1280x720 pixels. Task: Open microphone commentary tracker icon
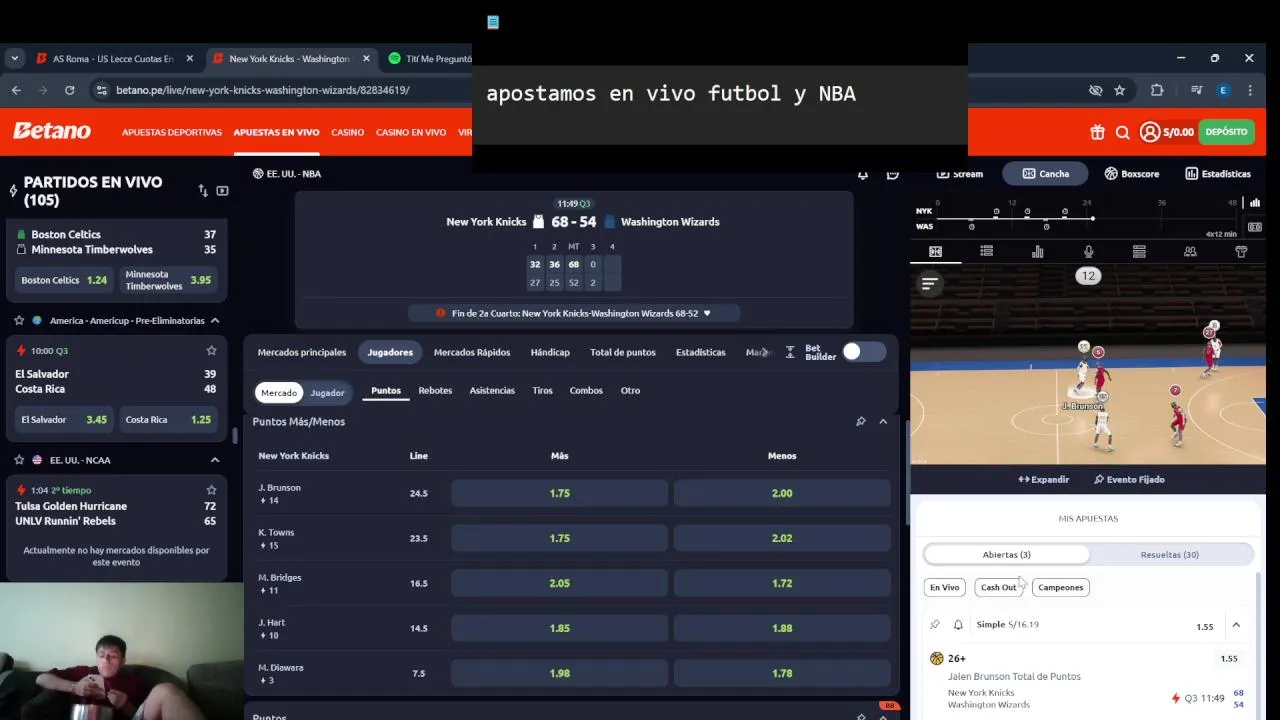tap(1088, 251)
